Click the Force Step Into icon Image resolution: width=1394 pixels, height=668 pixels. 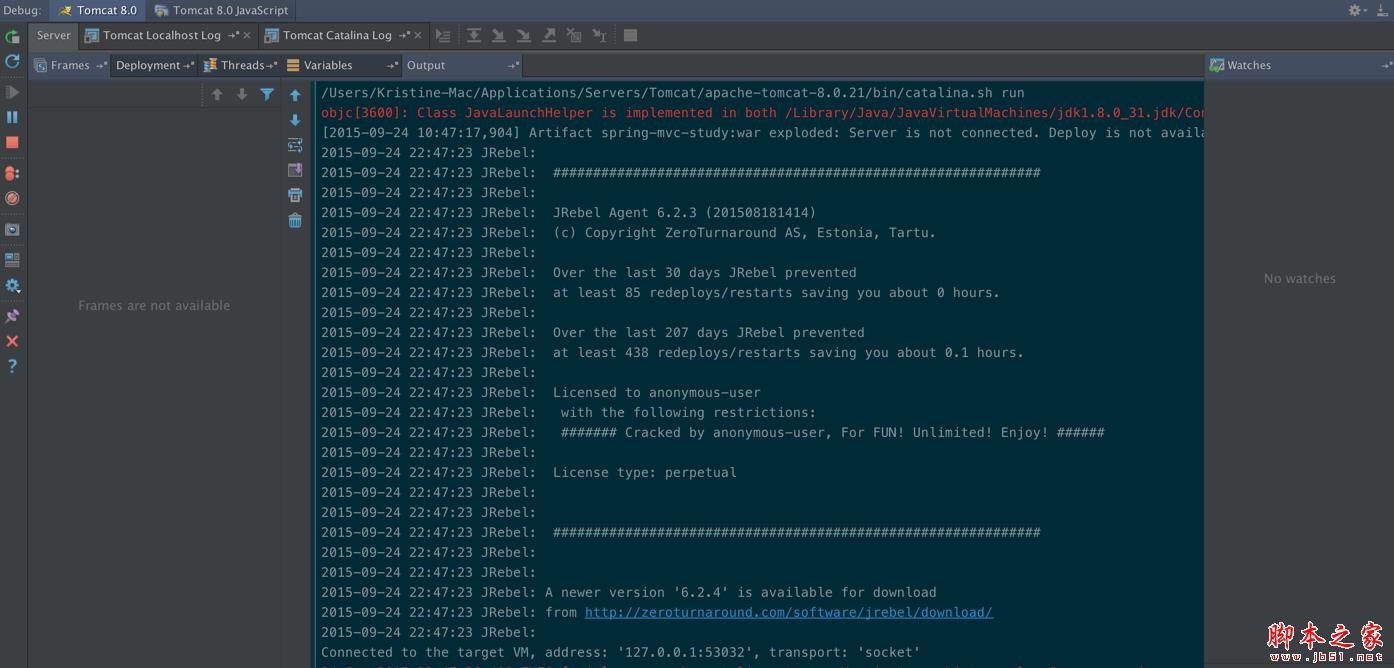pos(524,35)
